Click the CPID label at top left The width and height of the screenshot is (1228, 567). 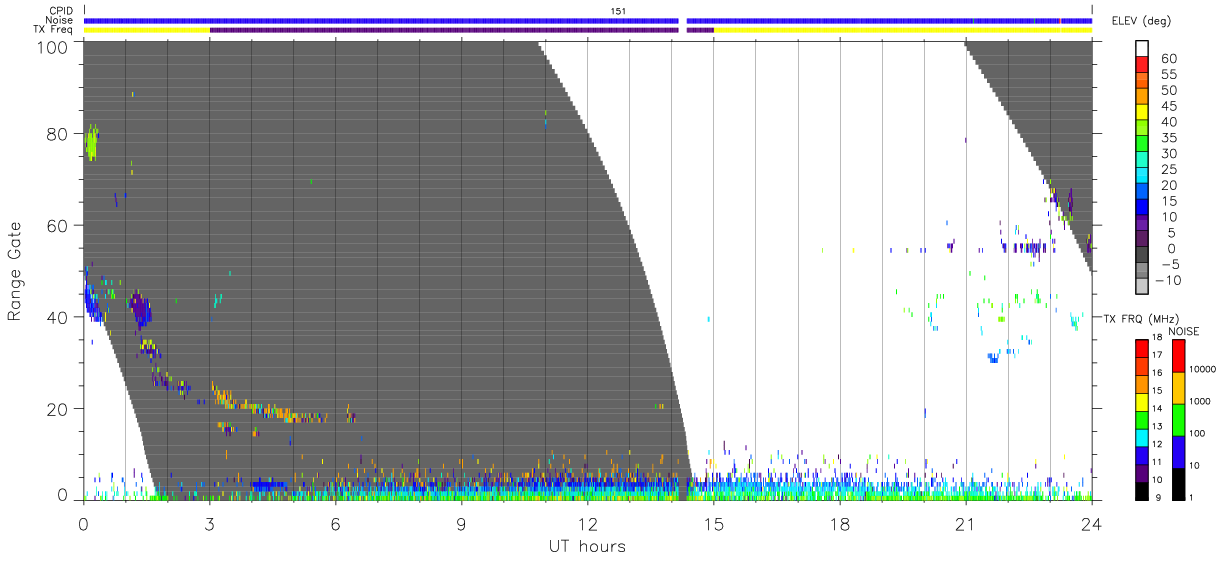63,11
